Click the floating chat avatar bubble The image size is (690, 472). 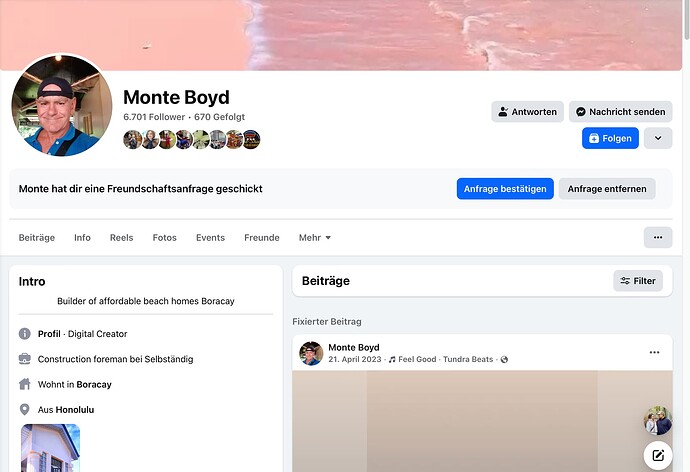(x=658, y=421)
